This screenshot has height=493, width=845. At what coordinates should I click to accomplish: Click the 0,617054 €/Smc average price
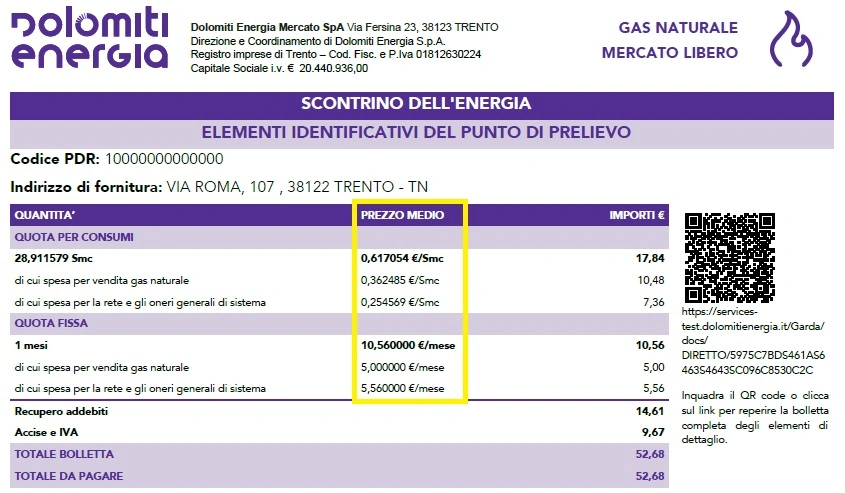(x=402, y=259)
